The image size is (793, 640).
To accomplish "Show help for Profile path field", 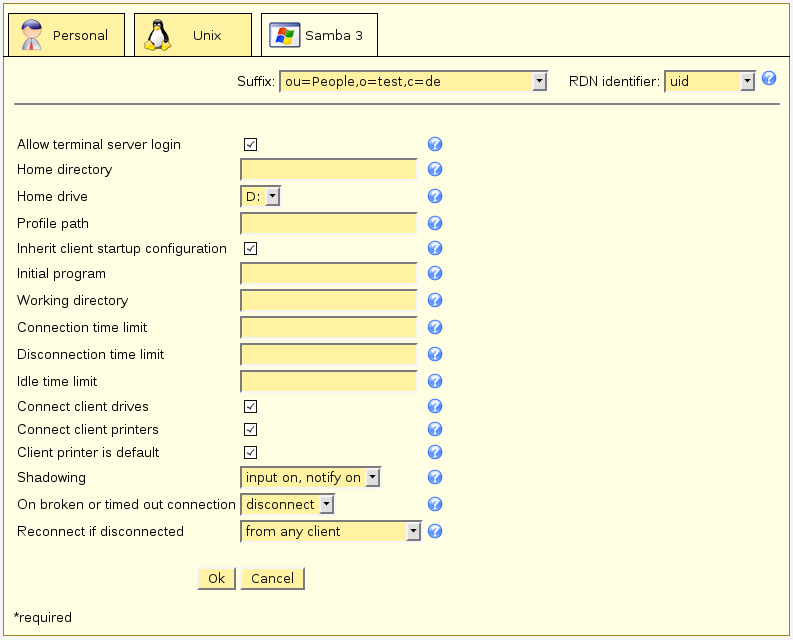I will [x=435, y=223].
